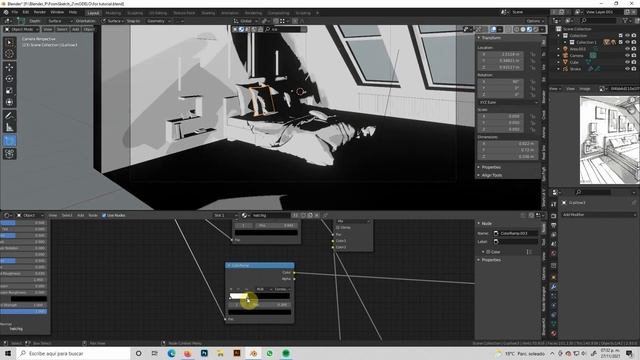Open Microsoft Edge from the taskbar
640x360 pixels.
click(171, 353)
